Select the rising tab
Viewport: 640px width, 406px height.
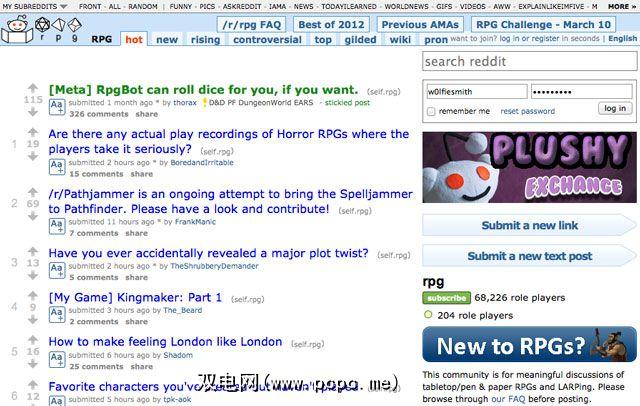(x=205, y=40)
